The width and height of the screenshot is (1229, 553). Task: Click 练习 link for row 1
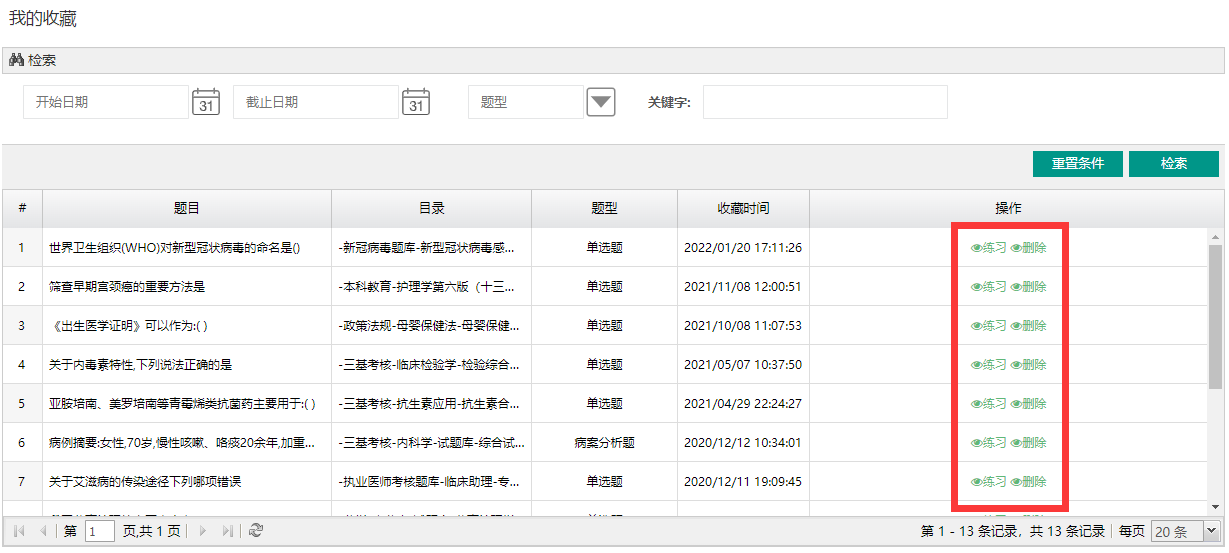(988, 248)
